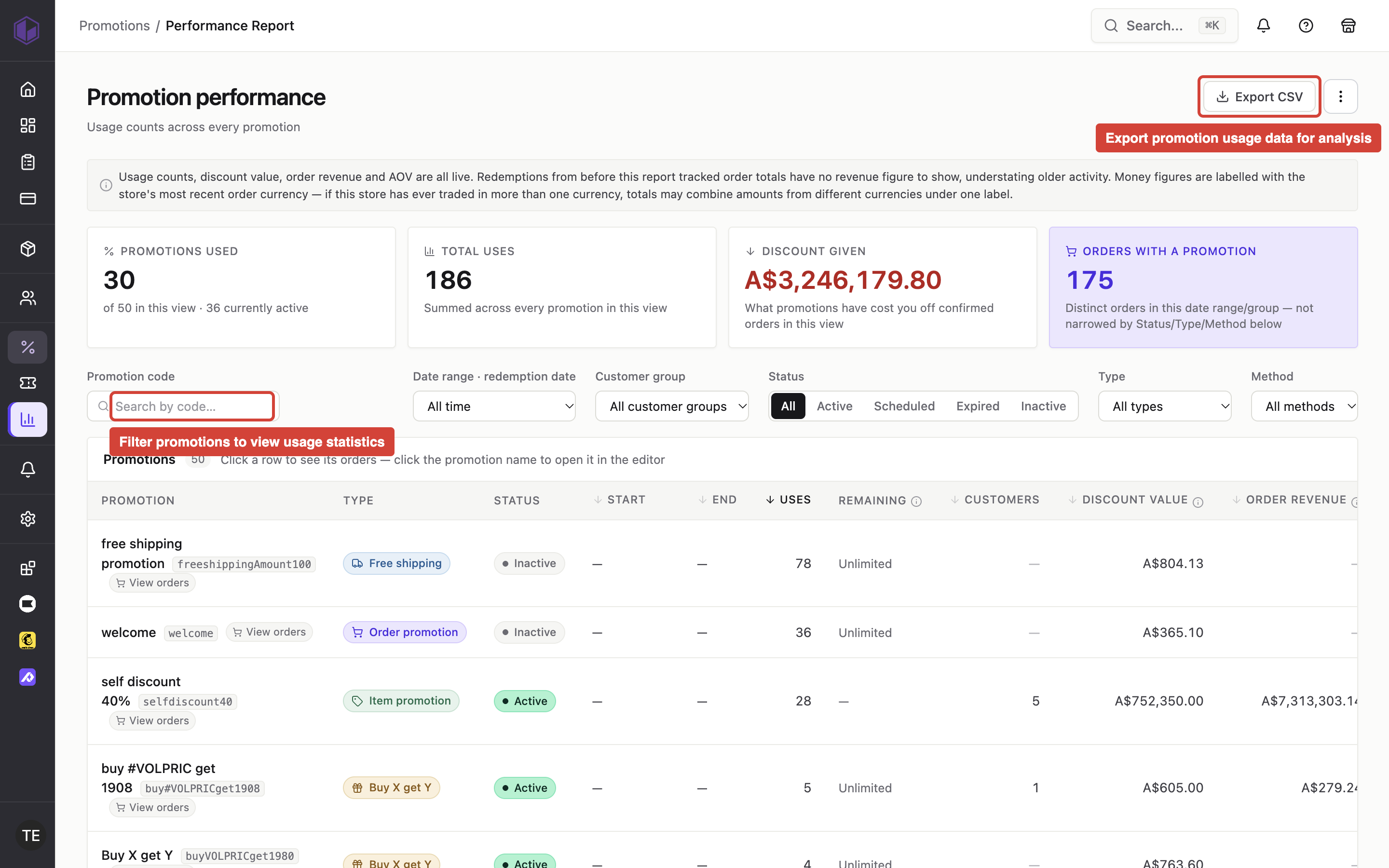The width and height of the screenshot is (1389, 868).
Task: Select the Expired status filter
Action: click(978, 407)
